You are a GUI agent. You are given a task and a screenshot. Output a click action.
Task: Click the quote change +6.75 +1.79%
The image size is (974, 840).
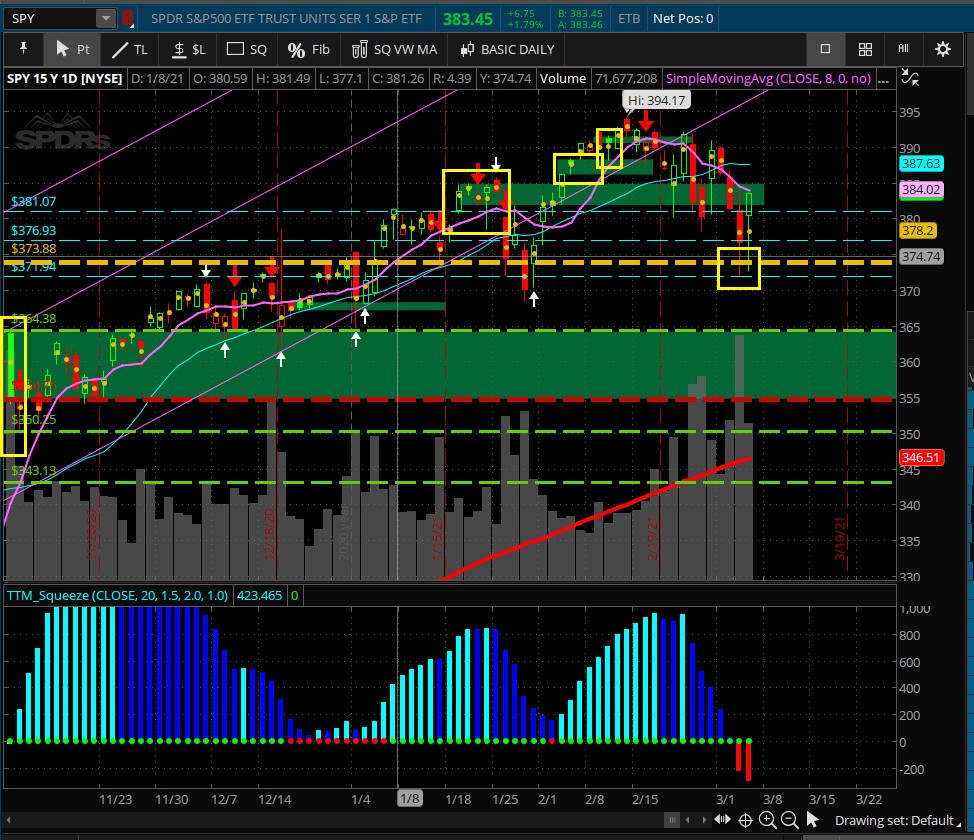pos(525,19)
